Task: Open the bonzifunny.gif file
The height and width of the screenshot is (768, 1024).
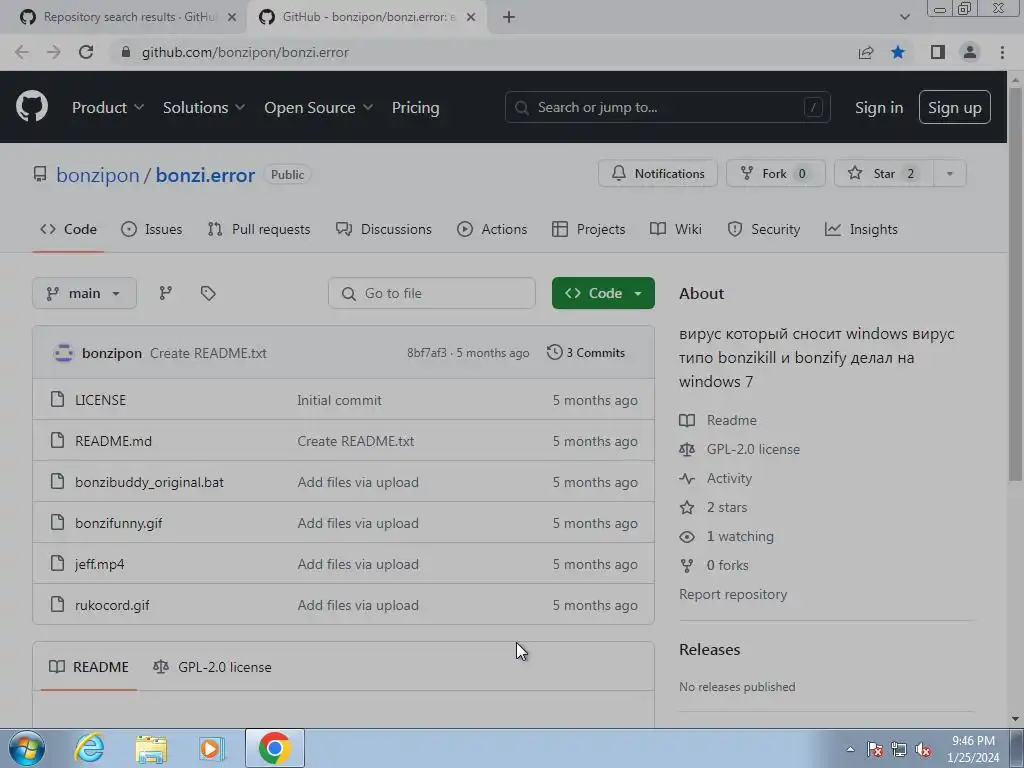Action: [118, 523]
